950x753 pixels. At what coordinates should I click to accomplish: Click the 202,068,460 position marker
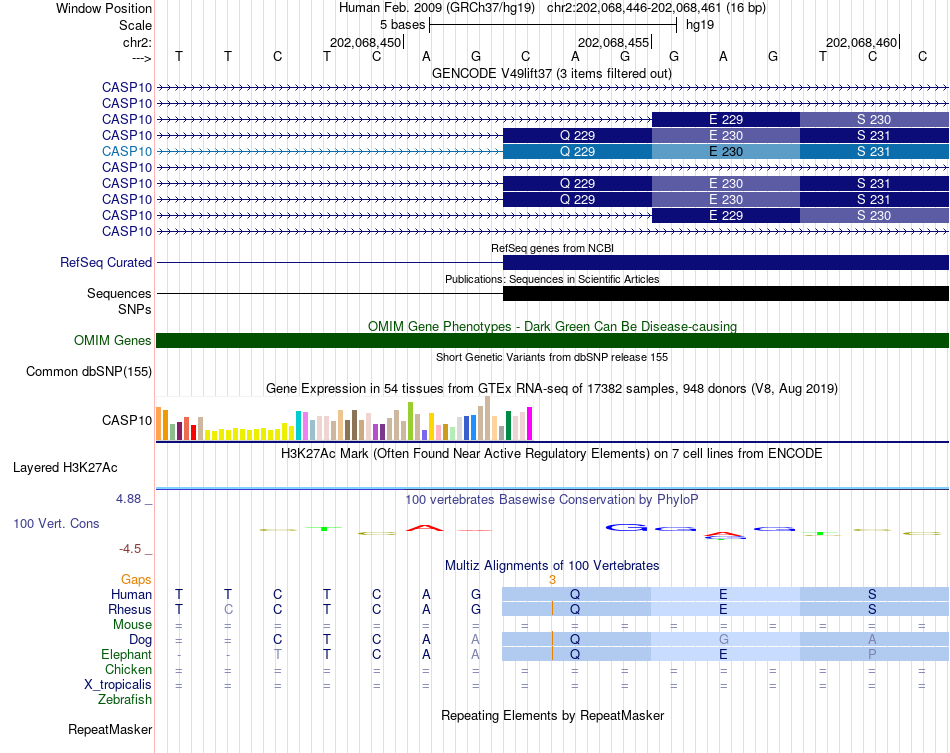click(x=861, y=42)
